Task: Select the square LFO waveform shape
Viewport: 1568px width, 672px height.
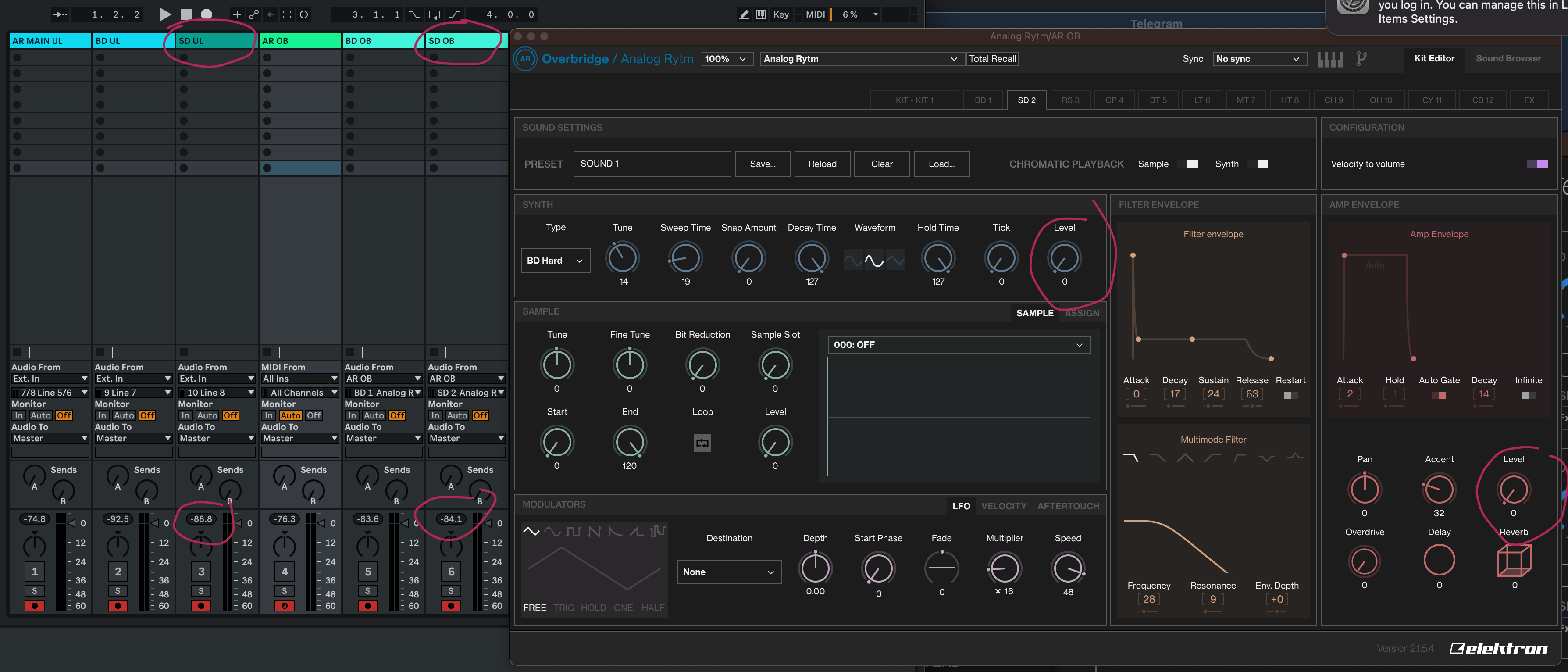Action: pyautogui.click(x=573, y=531)
